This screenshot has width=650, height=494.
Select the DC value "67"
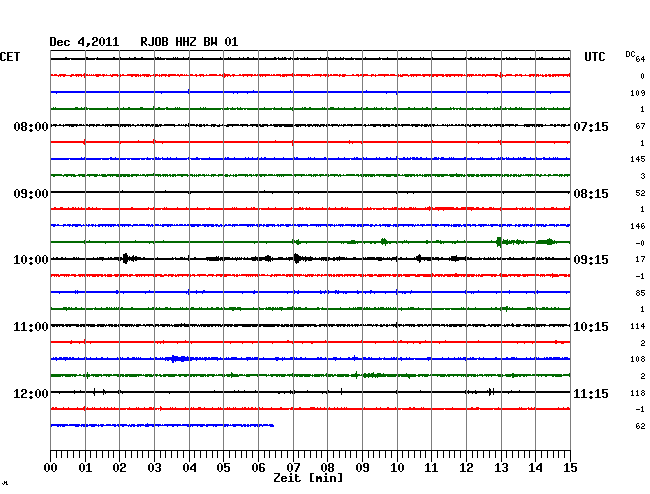pos(640,126)
